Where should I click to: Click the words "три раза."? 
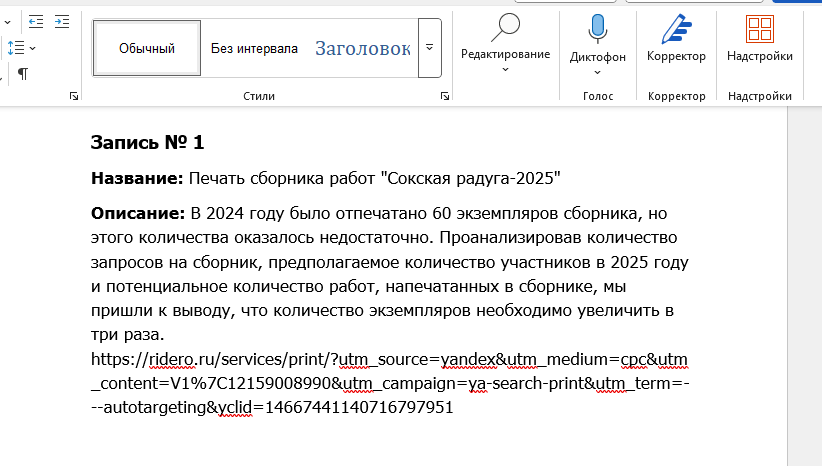click(x=127, y=334)
